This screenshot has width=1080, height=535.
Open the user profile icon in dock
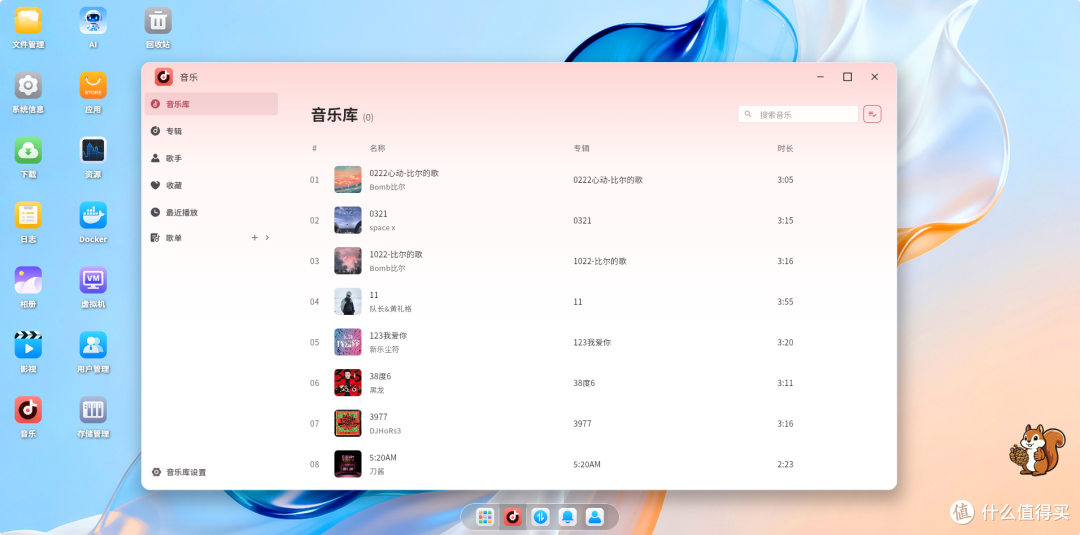pyautogui.click(x=594, y=516)
